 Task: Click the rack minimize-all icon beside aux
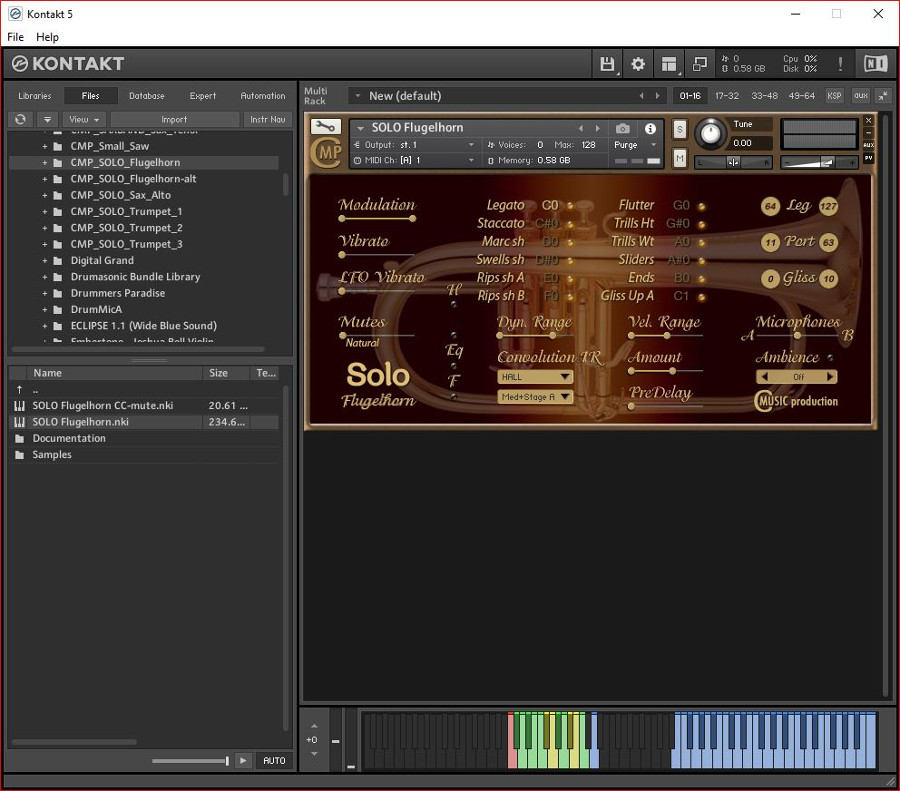(x=884, y=96)
